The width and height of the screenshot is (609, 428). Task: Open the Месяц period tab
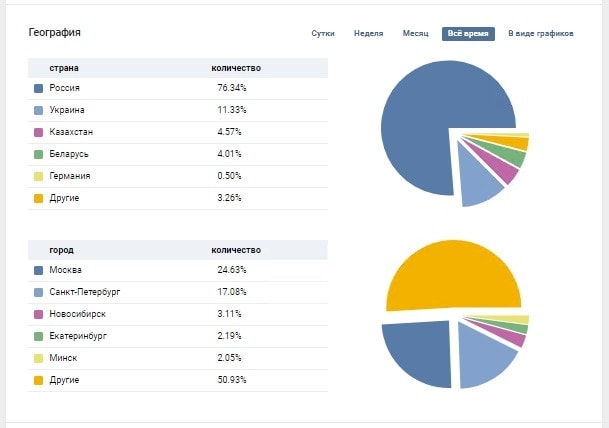[416, 33]
